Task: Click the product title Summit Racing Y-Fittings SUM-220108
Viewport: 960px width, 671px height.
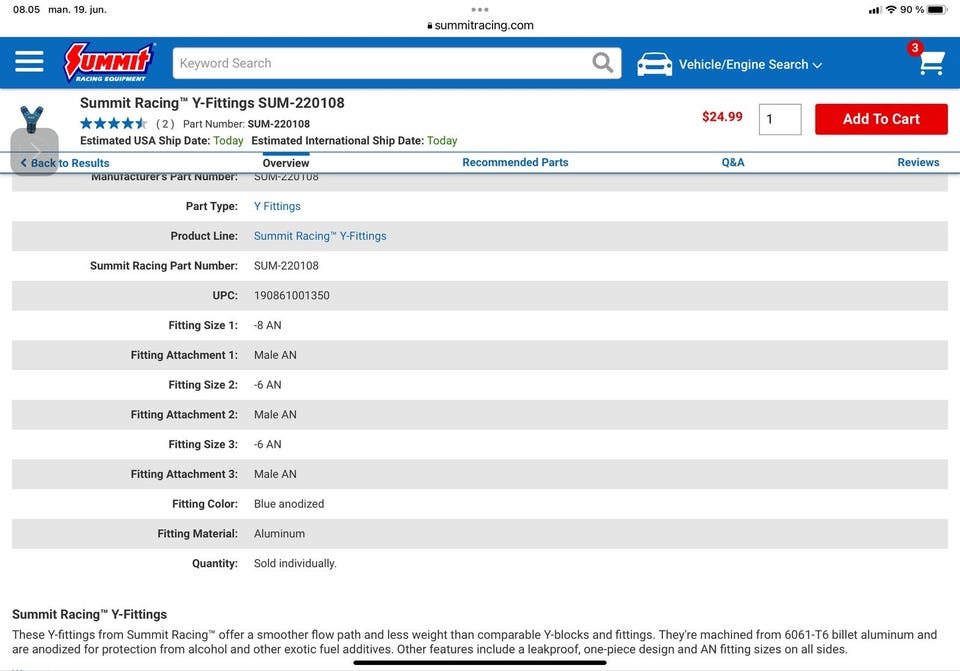Action: click(x=212, y=103)
